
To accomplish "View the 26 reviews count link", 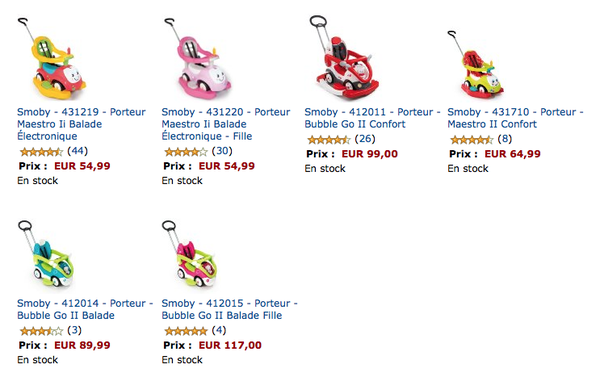I will pos(365,139).
